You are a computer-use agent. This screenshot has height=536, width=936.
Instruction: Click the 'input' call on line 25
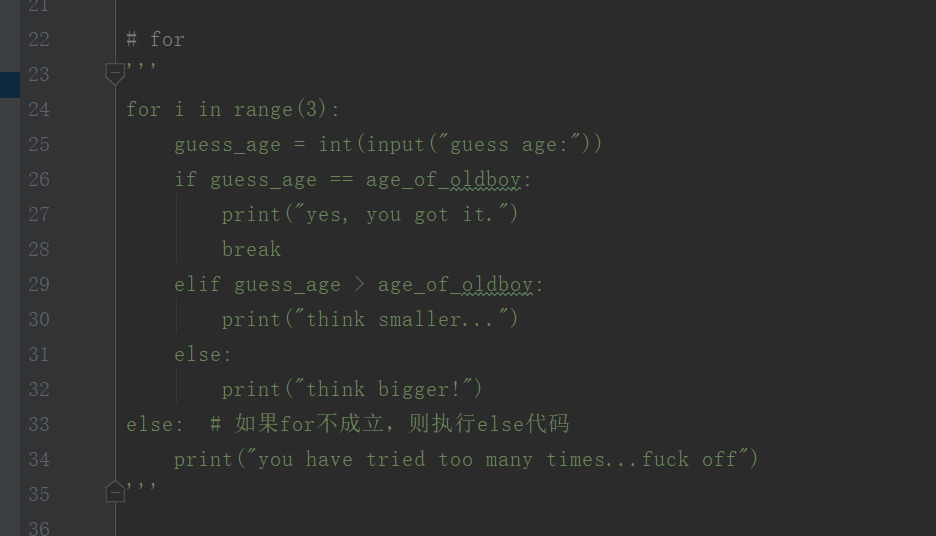coord(395,144)
